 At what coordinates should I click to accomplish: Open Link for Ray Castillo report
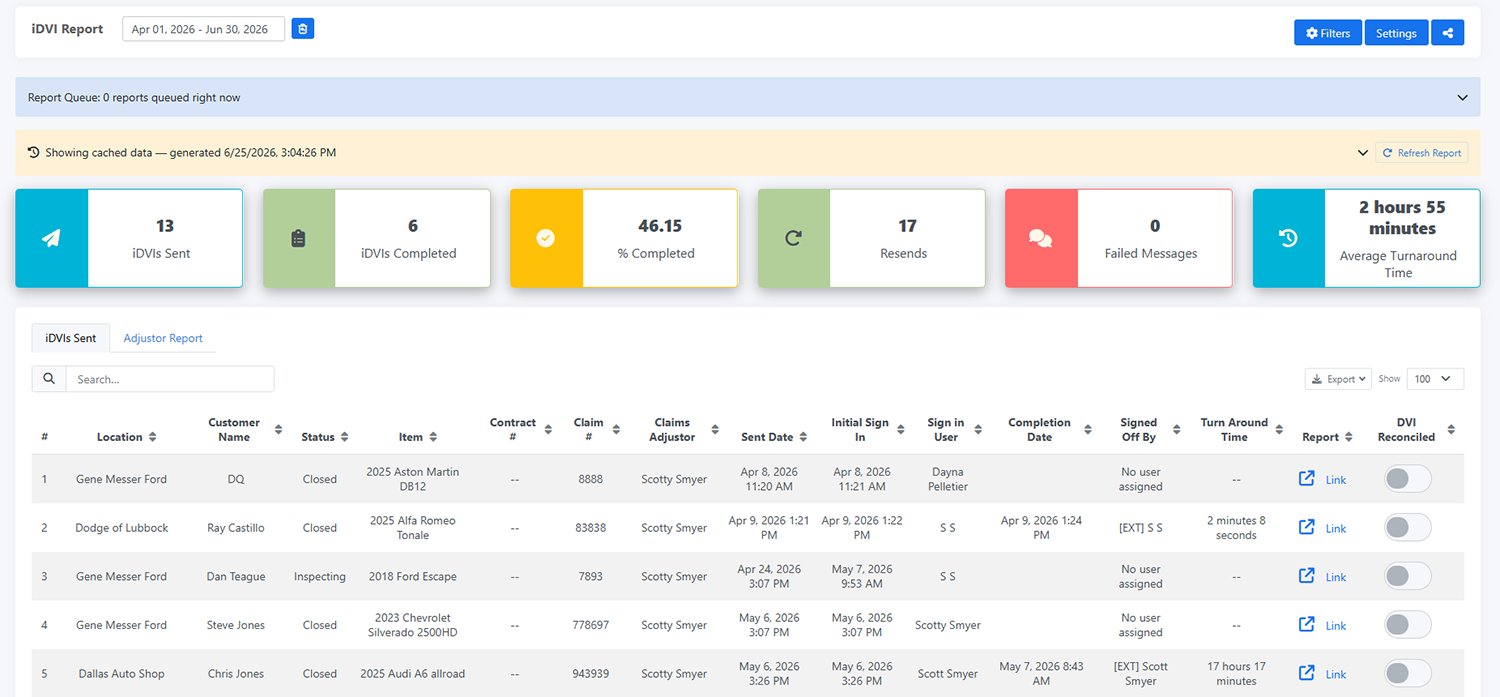click(1336, 528)
